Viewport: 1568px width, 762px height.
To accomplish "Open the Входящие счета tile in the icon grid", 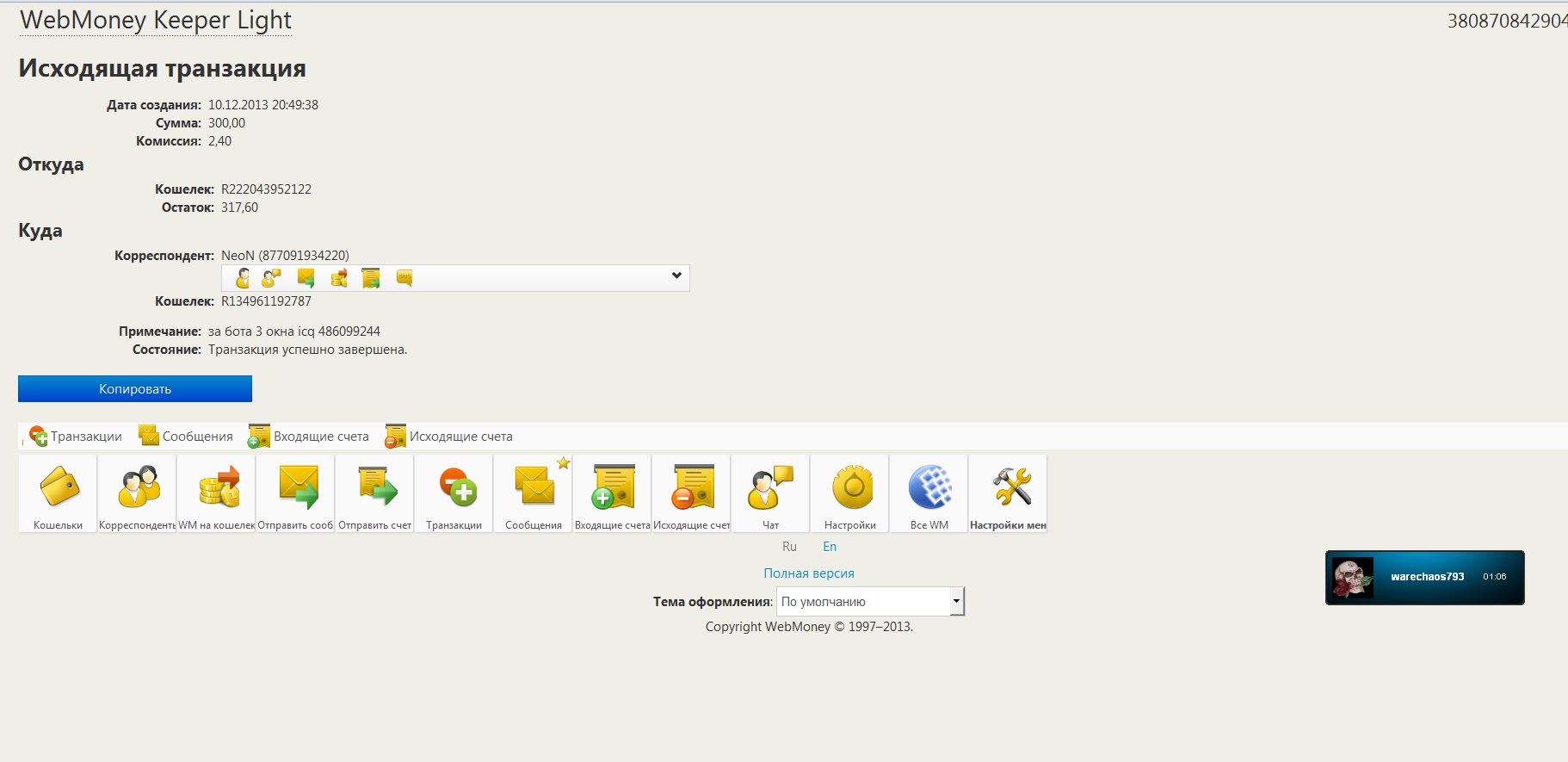I will click(x=612, y=493).
